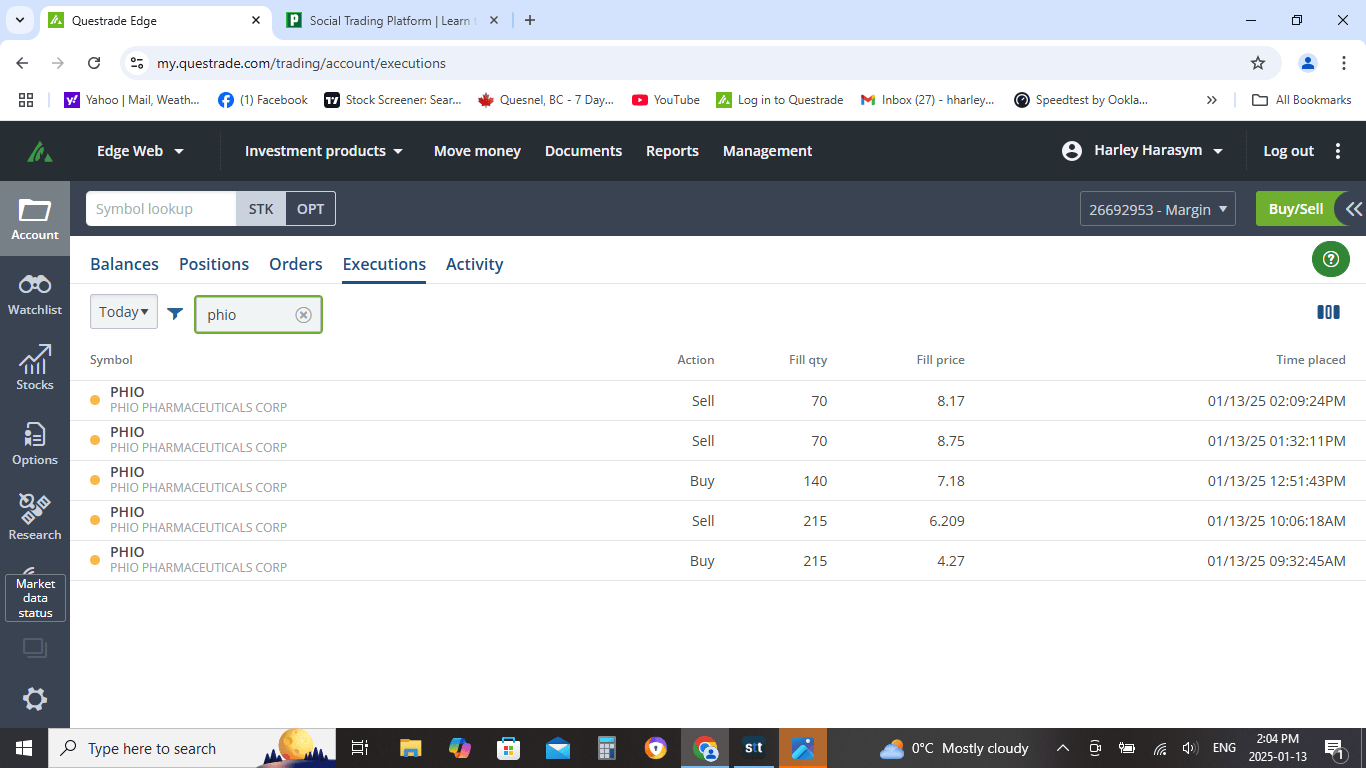Open the three-dot more menu in header
Viewport: 1366px width, 768px height.
[1338, 151]
